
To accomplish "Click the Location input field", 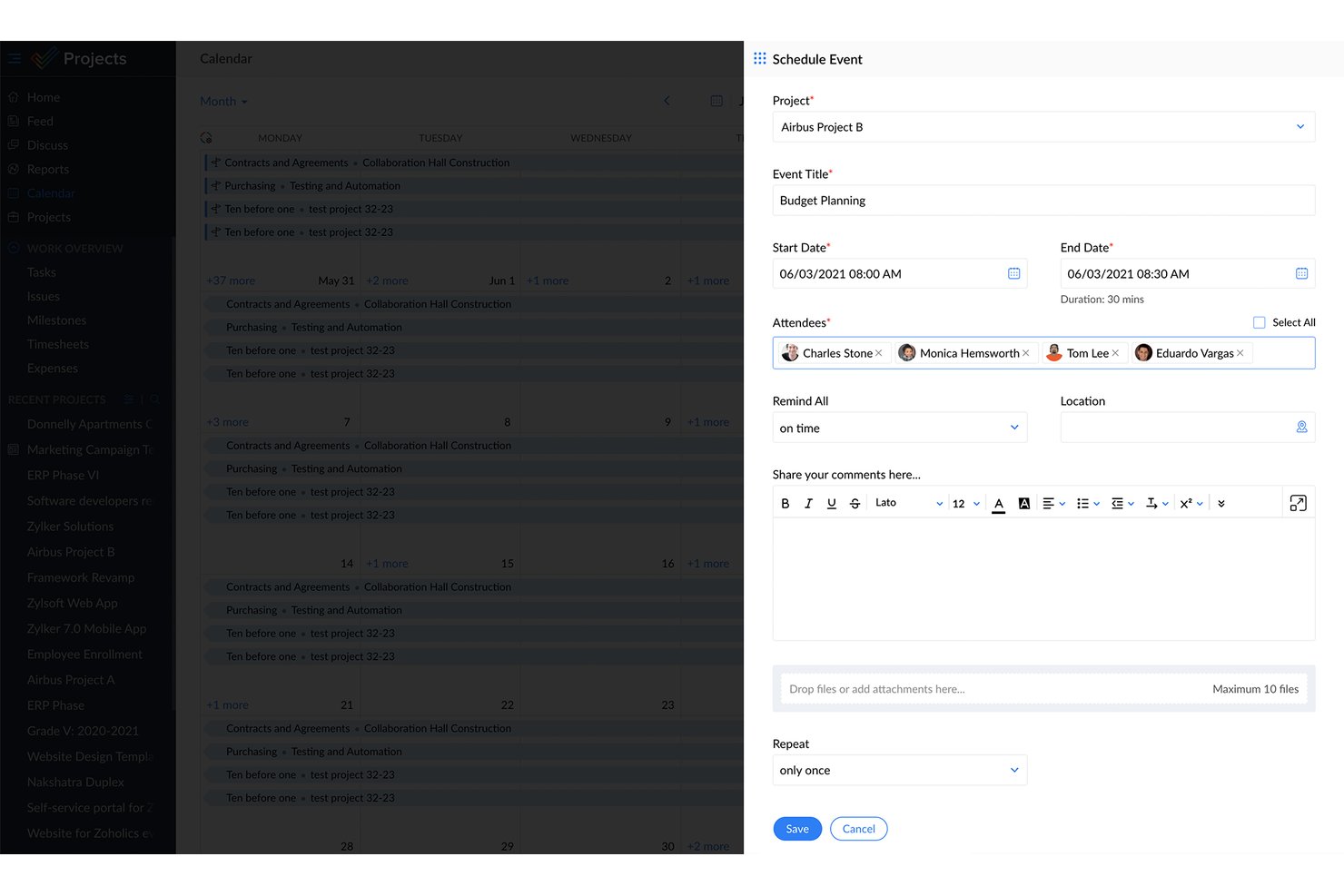I will (x=1188, y=428).
